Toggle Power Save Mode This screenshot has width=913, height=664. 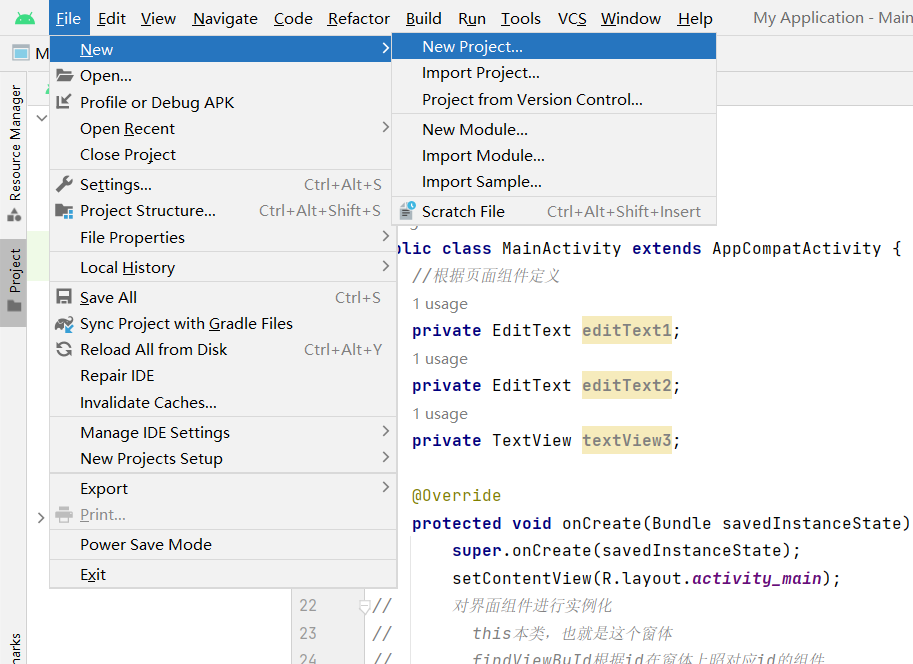point(146,545)
